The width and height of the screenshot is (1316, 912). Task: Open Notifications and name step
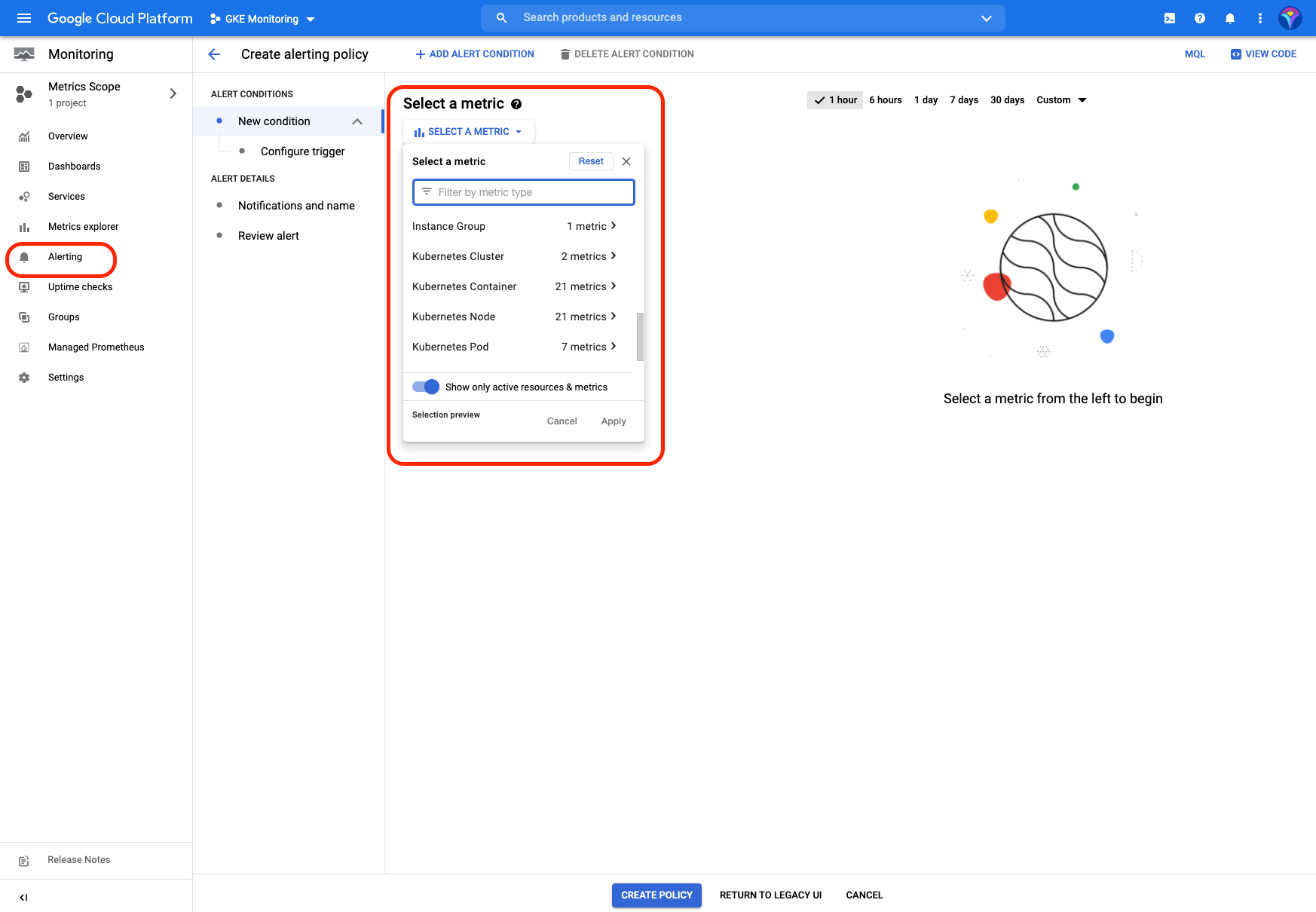(x=296, y=206)
